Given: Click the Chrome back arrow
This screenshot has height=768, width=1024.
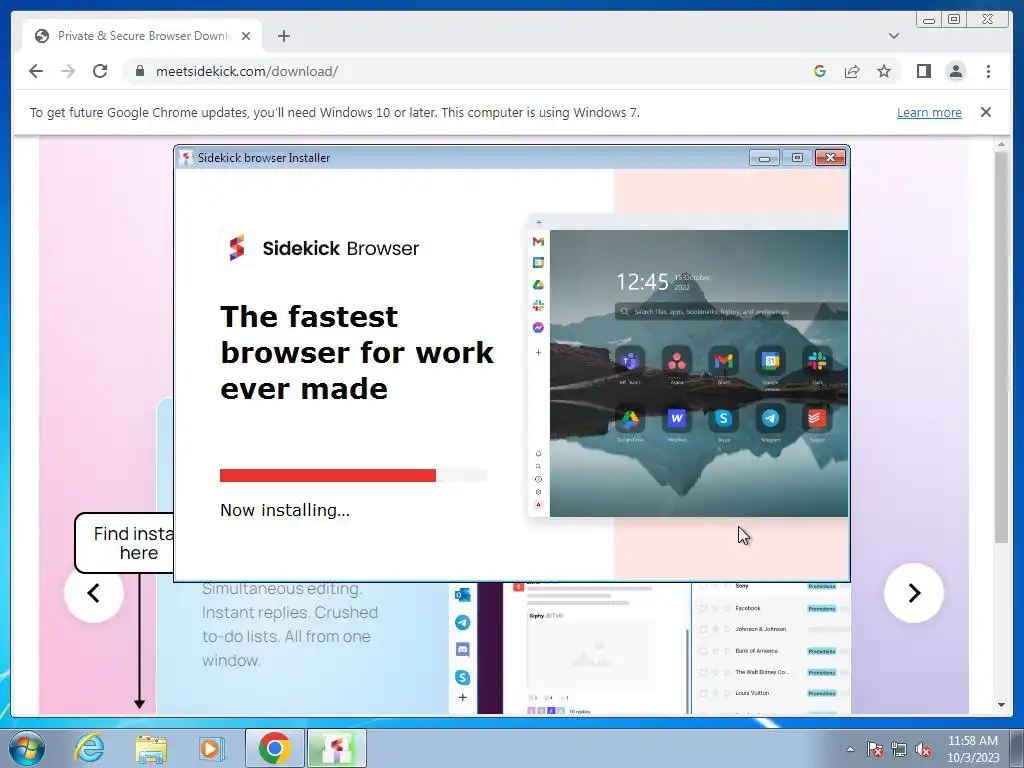Looking at the screenshot, I should [x=36, y=71].
